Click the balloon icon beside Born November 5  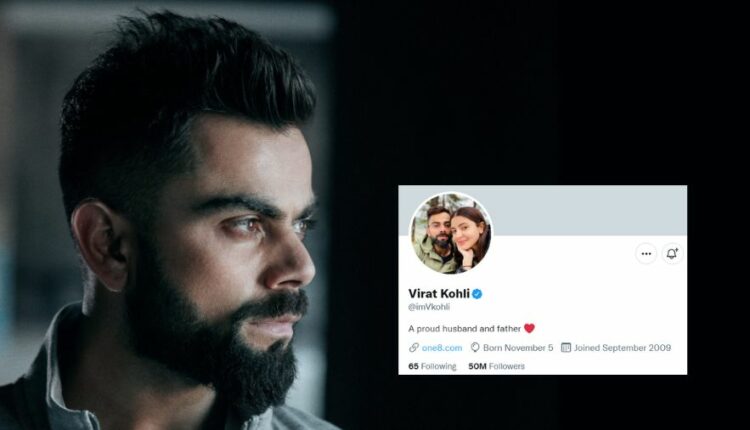tap(475, 348)
